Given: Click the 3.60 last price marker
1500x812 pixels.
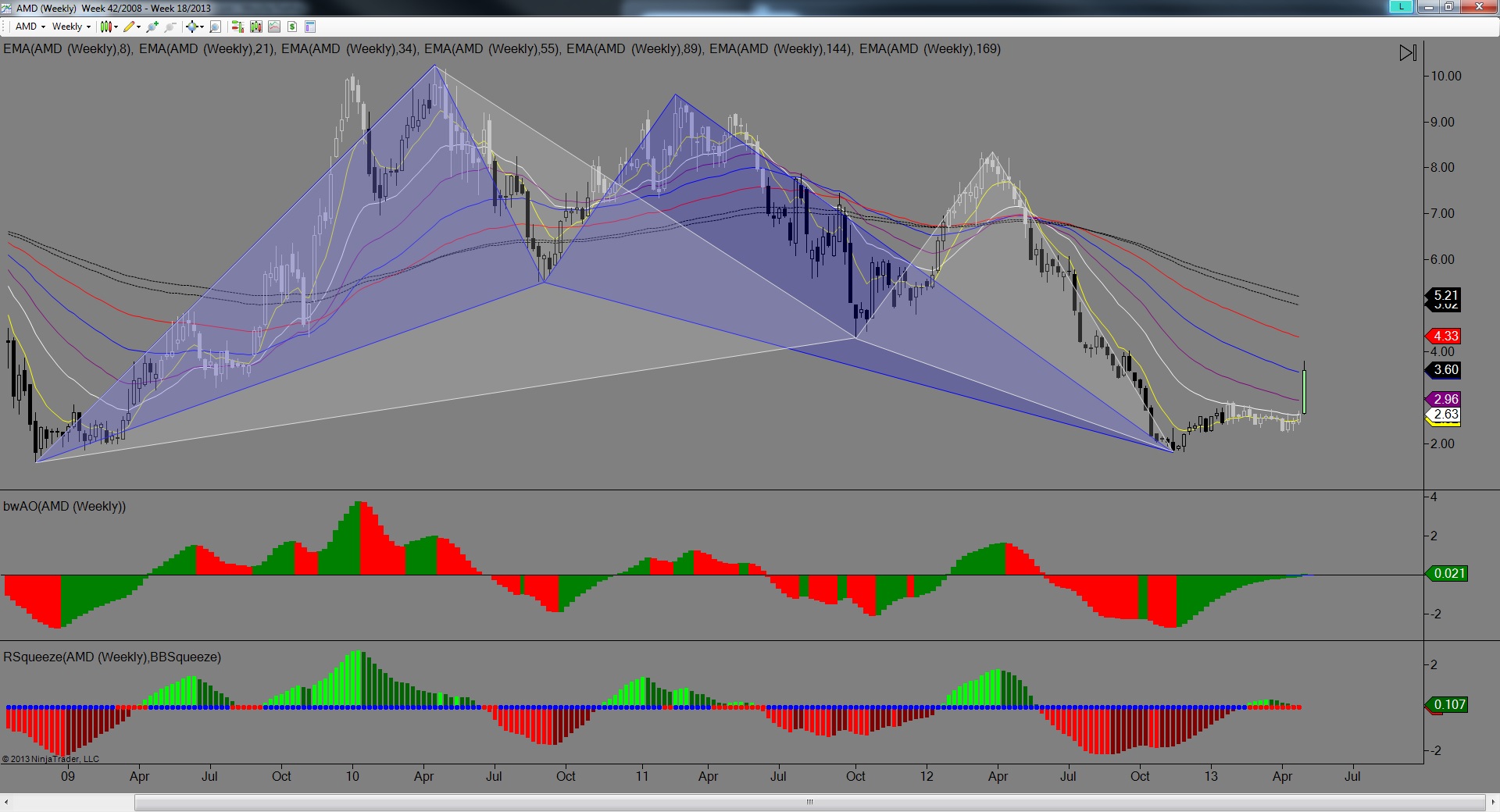Looking at the screenshot, I should click(x=1445, y=369).
